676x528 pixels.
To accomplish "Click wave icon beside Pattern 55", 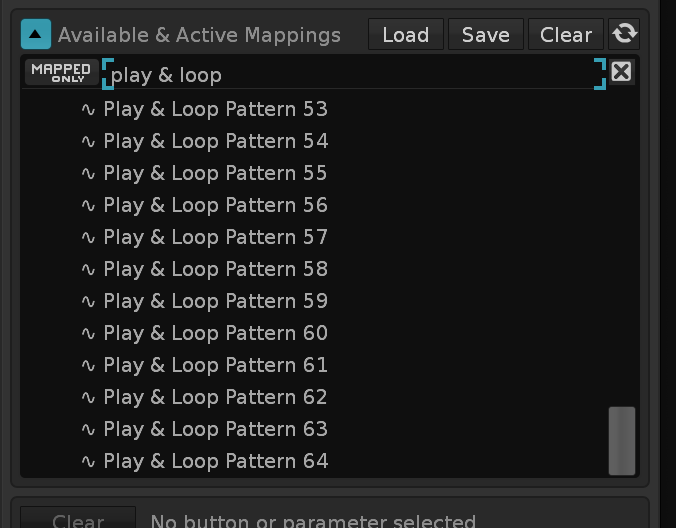I will [88, 173].
